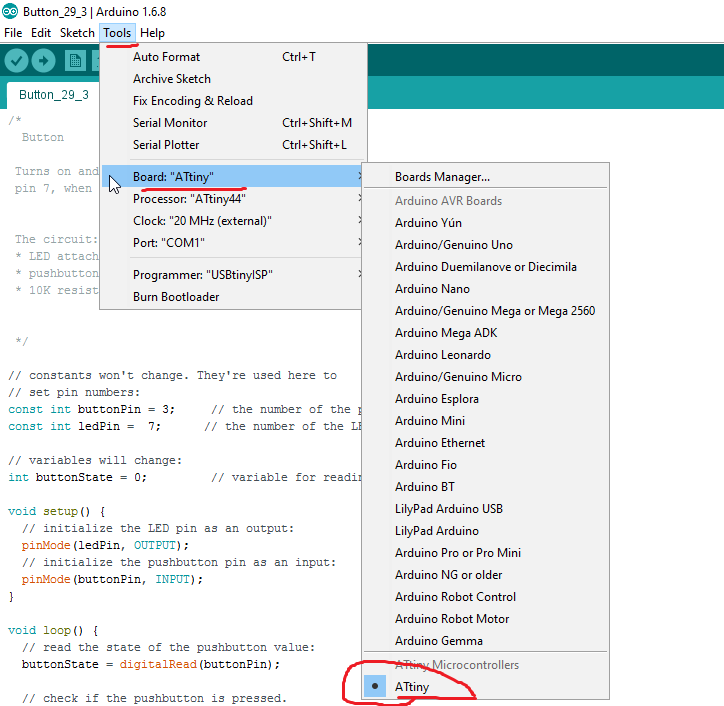Screen dimensions: 724x706
Task: Close the Tools menu via menu bar
Action: [117, 33]
